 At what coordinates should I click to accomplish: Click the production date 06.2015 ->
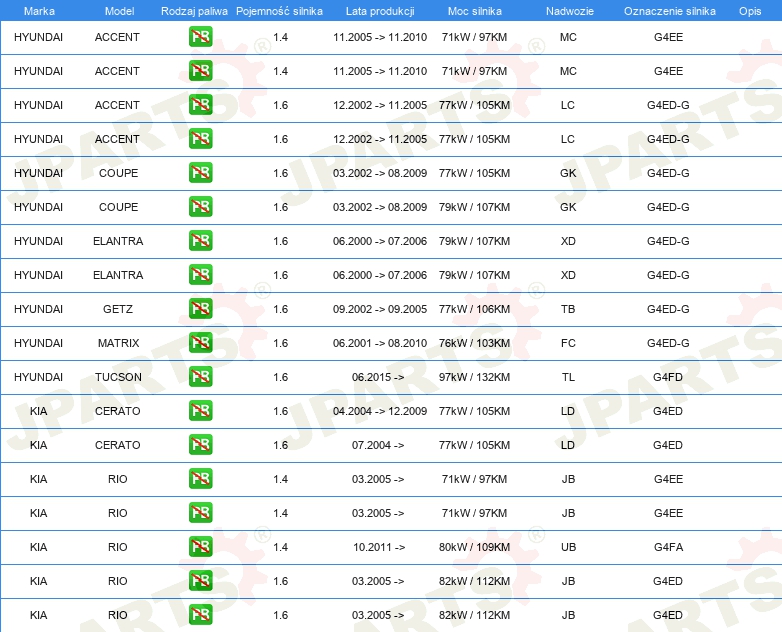[378, 377]
